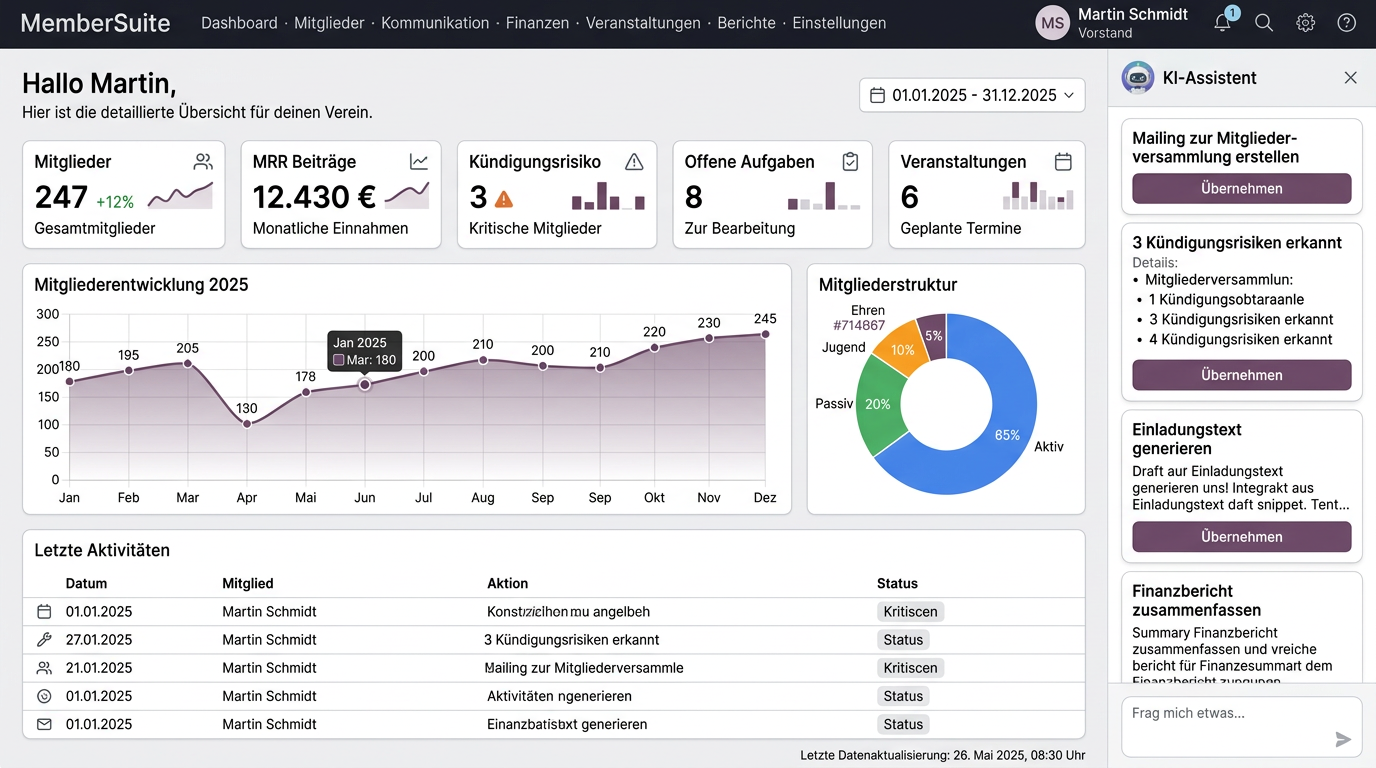
Task: Focus the Frag mich etwas input
Action: tap(1241, 727)
